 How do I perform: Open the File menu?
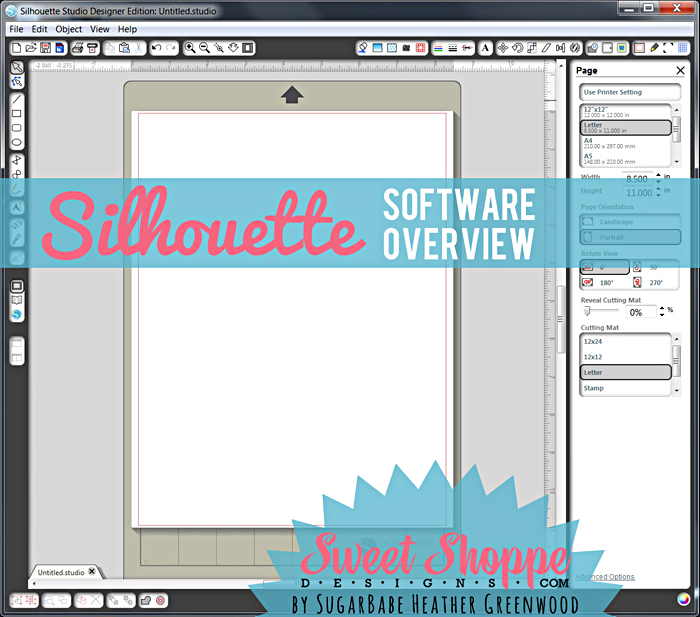click(x=16, y=29)
